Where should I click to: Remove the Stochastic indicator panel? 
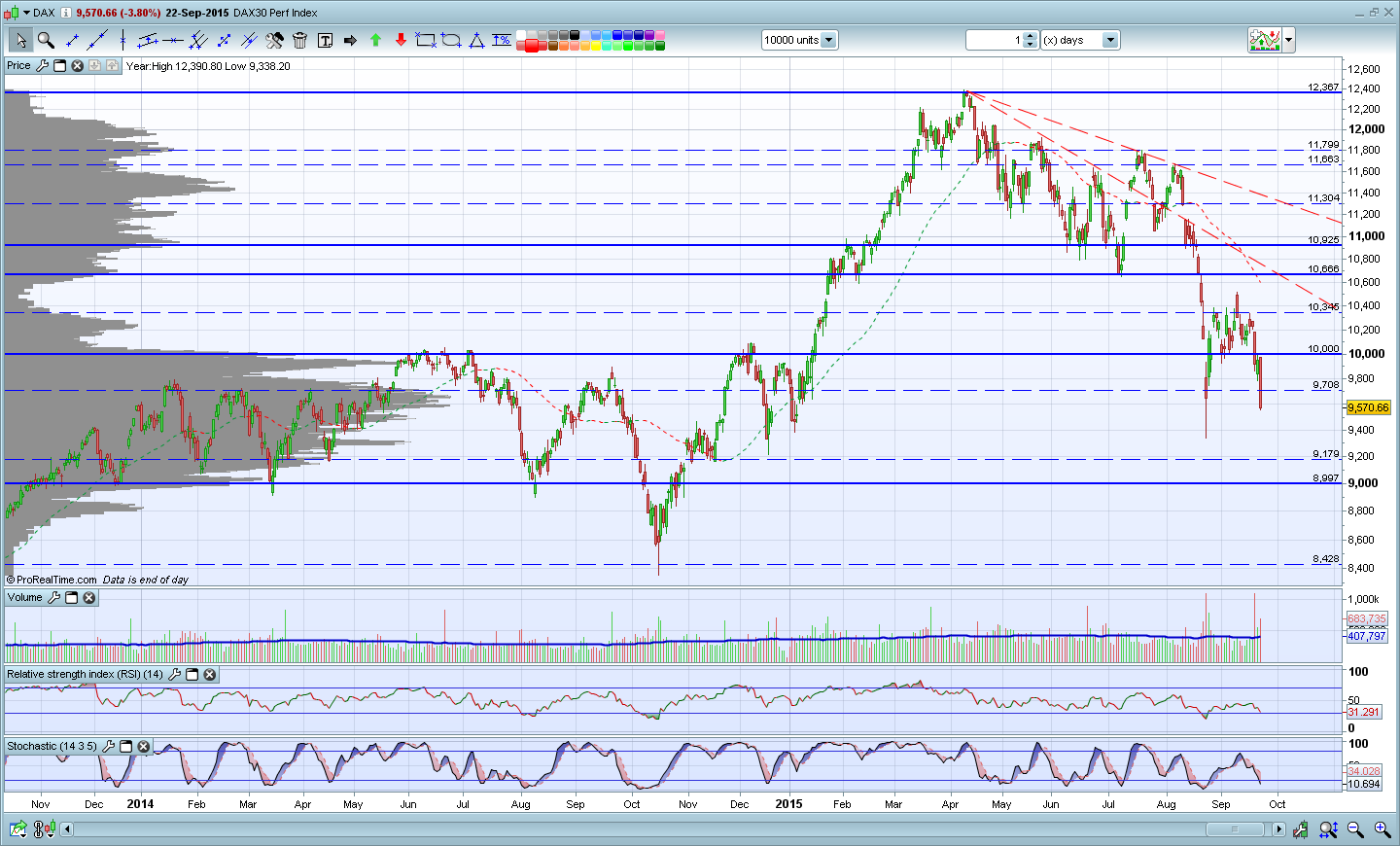pyautogui.click(x=143, y=746)
